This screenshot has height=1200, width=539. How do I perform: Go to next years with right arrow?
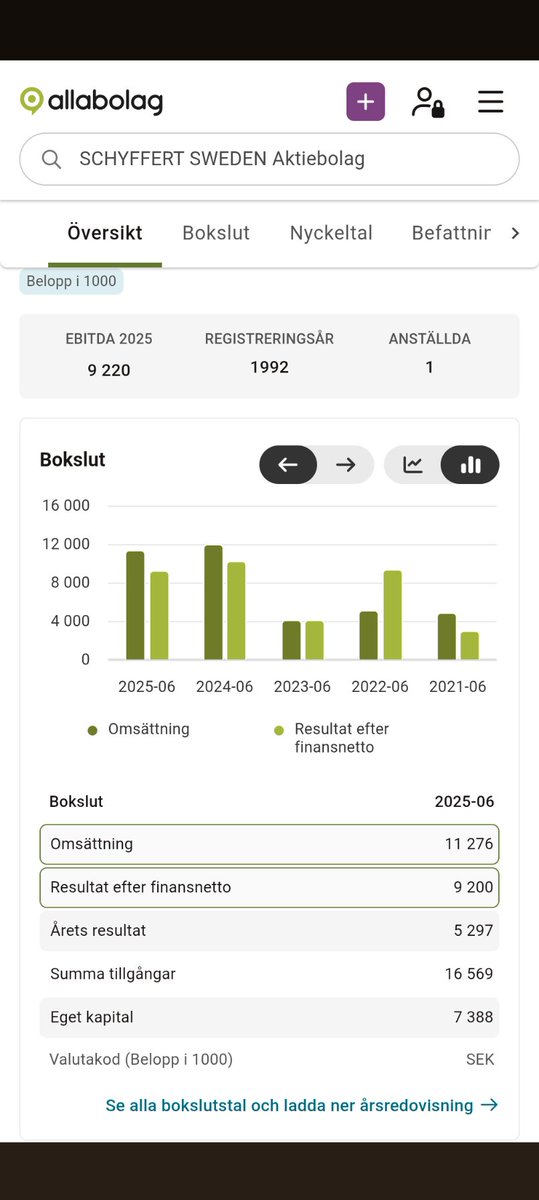(x=346, y=465)
